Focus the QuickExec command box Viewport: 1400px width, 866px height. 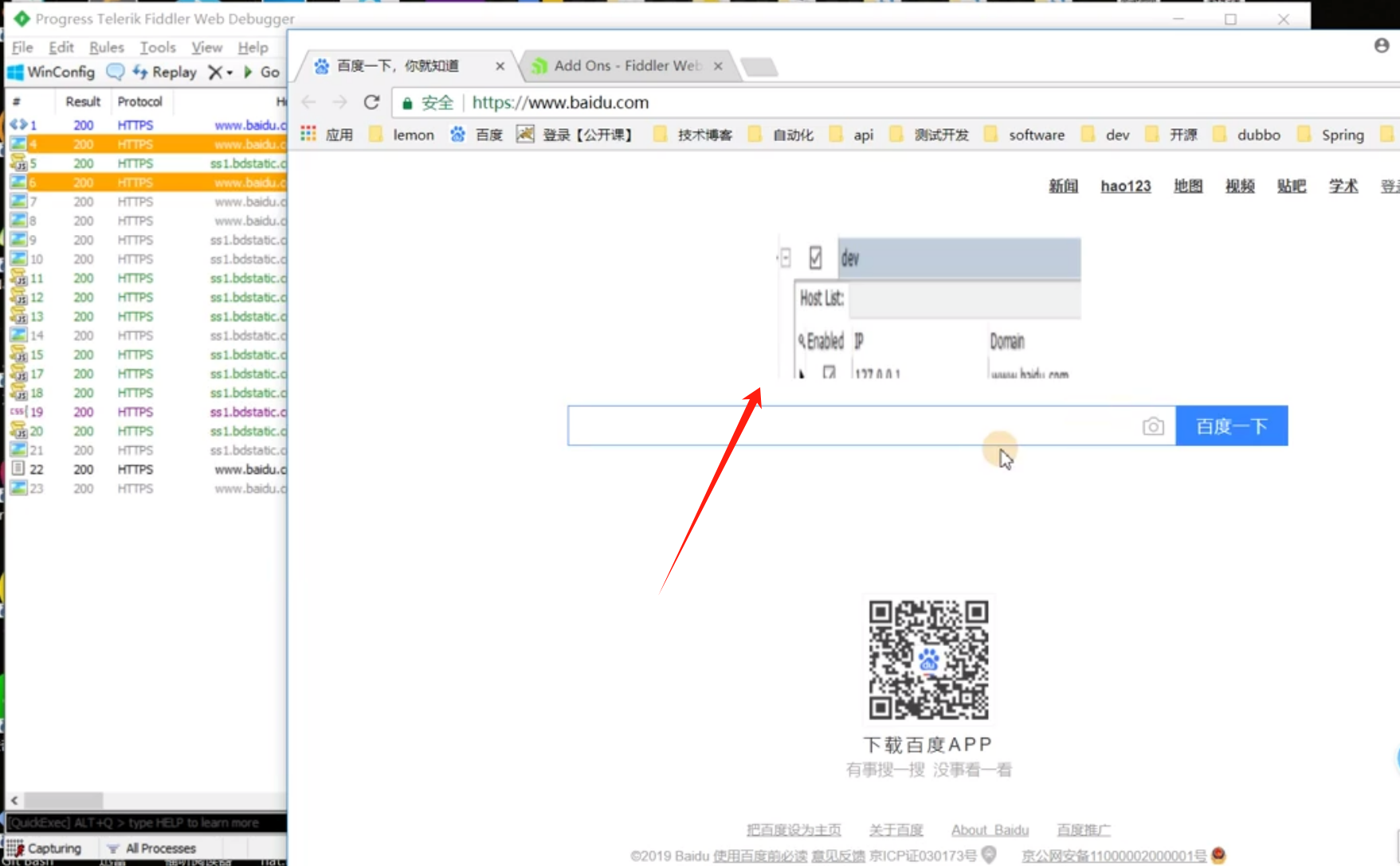146,822
